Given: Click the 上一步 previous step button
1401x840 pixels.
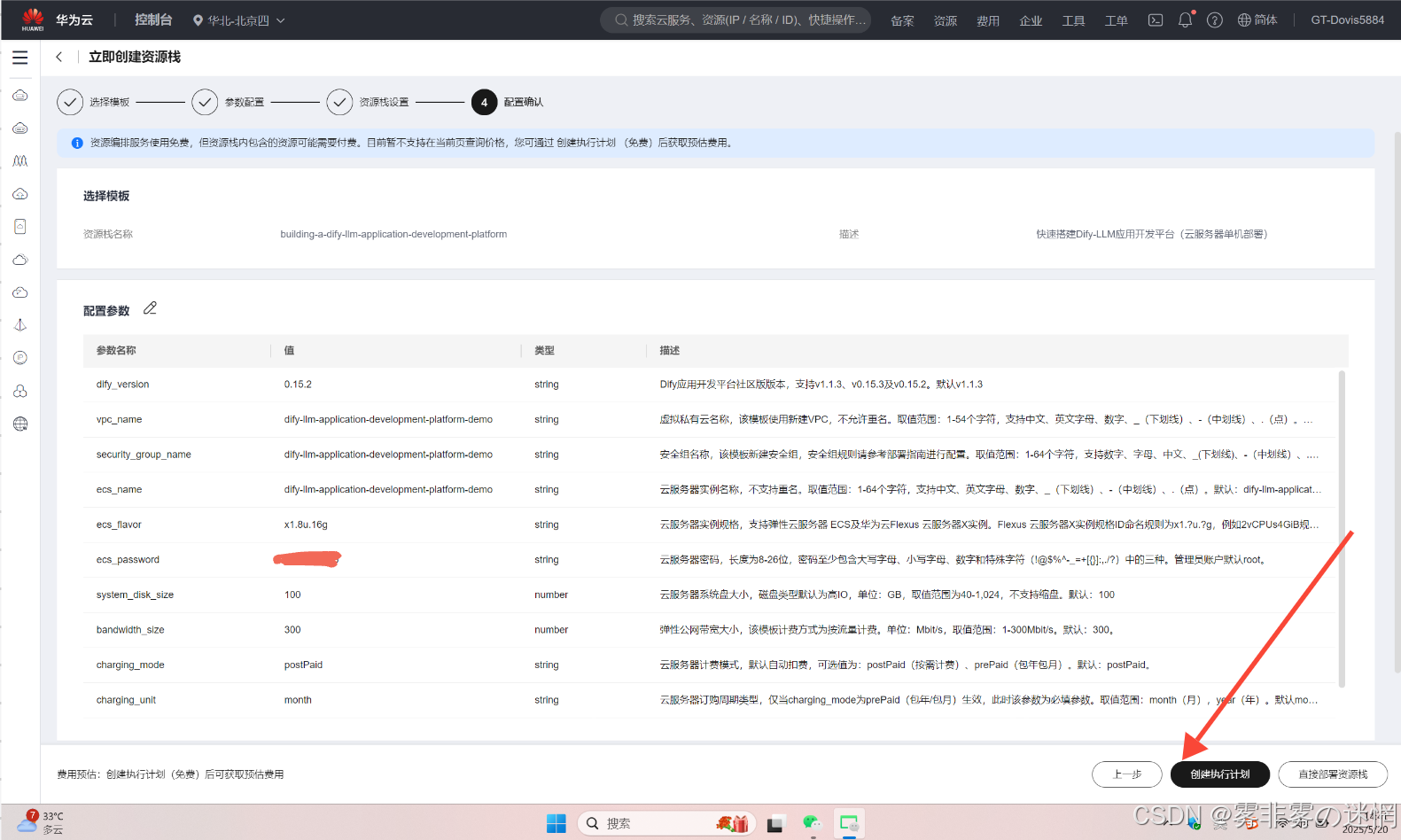Looking at the screenshot, I should pos(1127,774).
